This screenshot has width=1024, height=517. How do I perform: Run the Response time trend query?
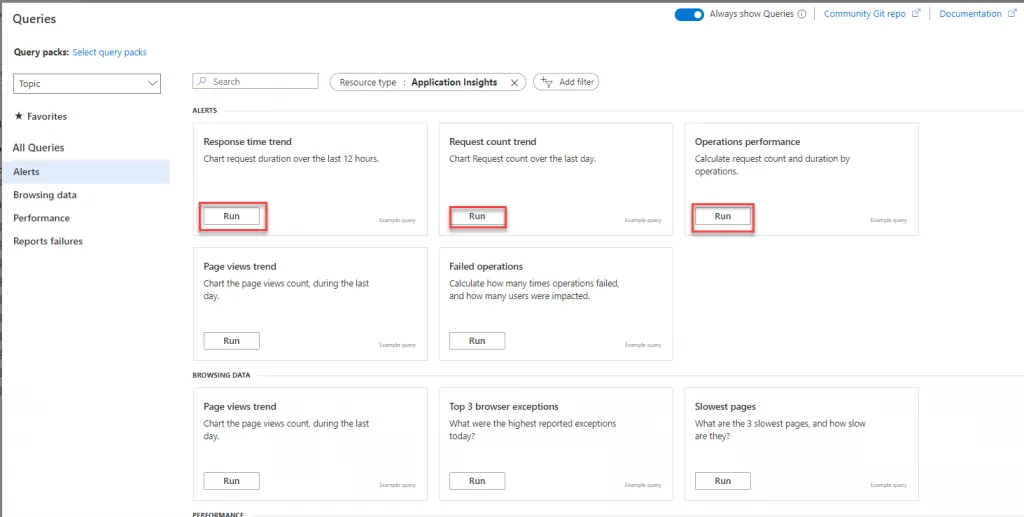[x=232, y=216]
